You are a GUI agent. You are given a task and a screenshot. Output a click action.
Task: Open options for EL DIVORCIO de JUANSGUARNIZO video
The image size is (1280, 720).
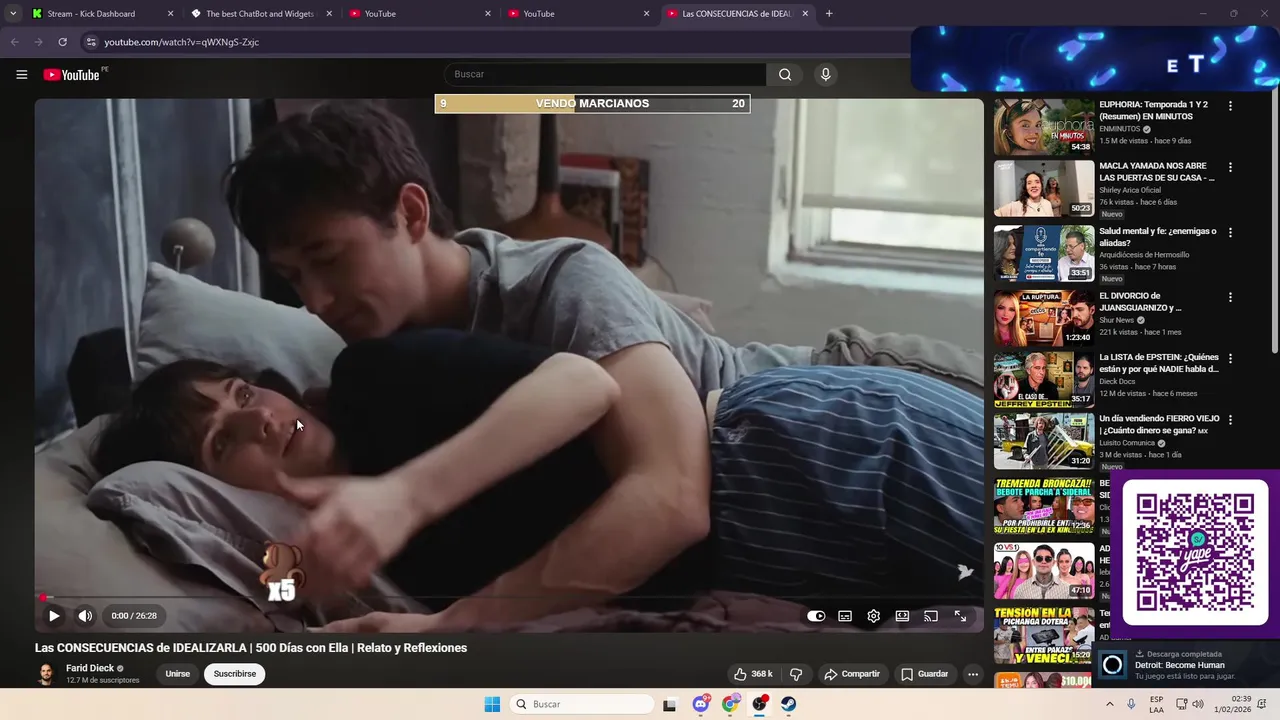tap(1230, 297)
